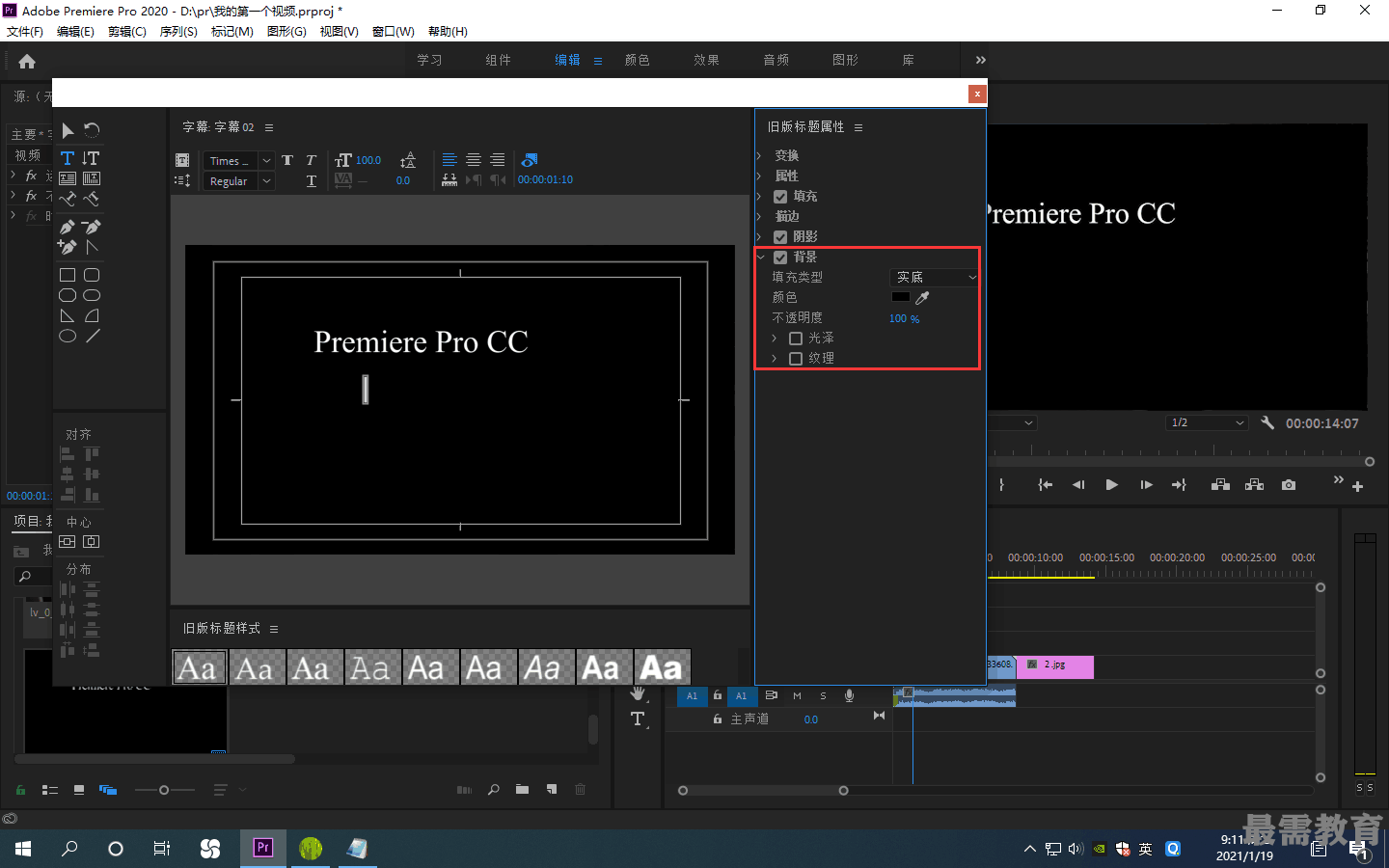Select the Wedge triangle tool
The image size is (1389, 868).
pos(68,315)
